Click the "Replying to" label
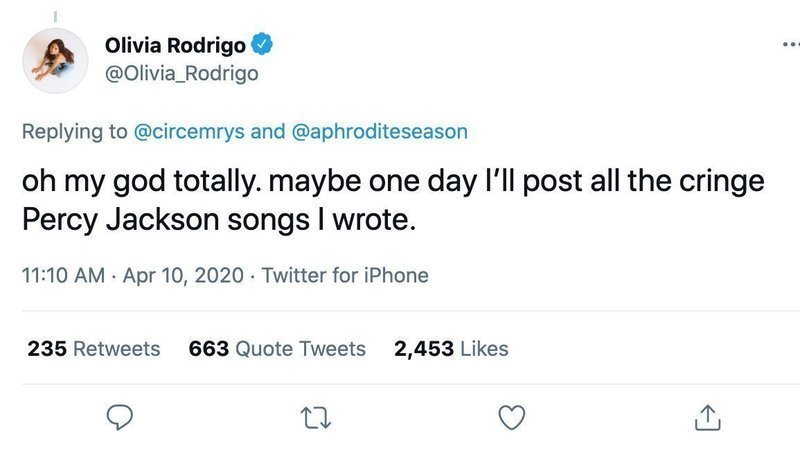This screenshot has width=800, height=450. coord(77,131)
